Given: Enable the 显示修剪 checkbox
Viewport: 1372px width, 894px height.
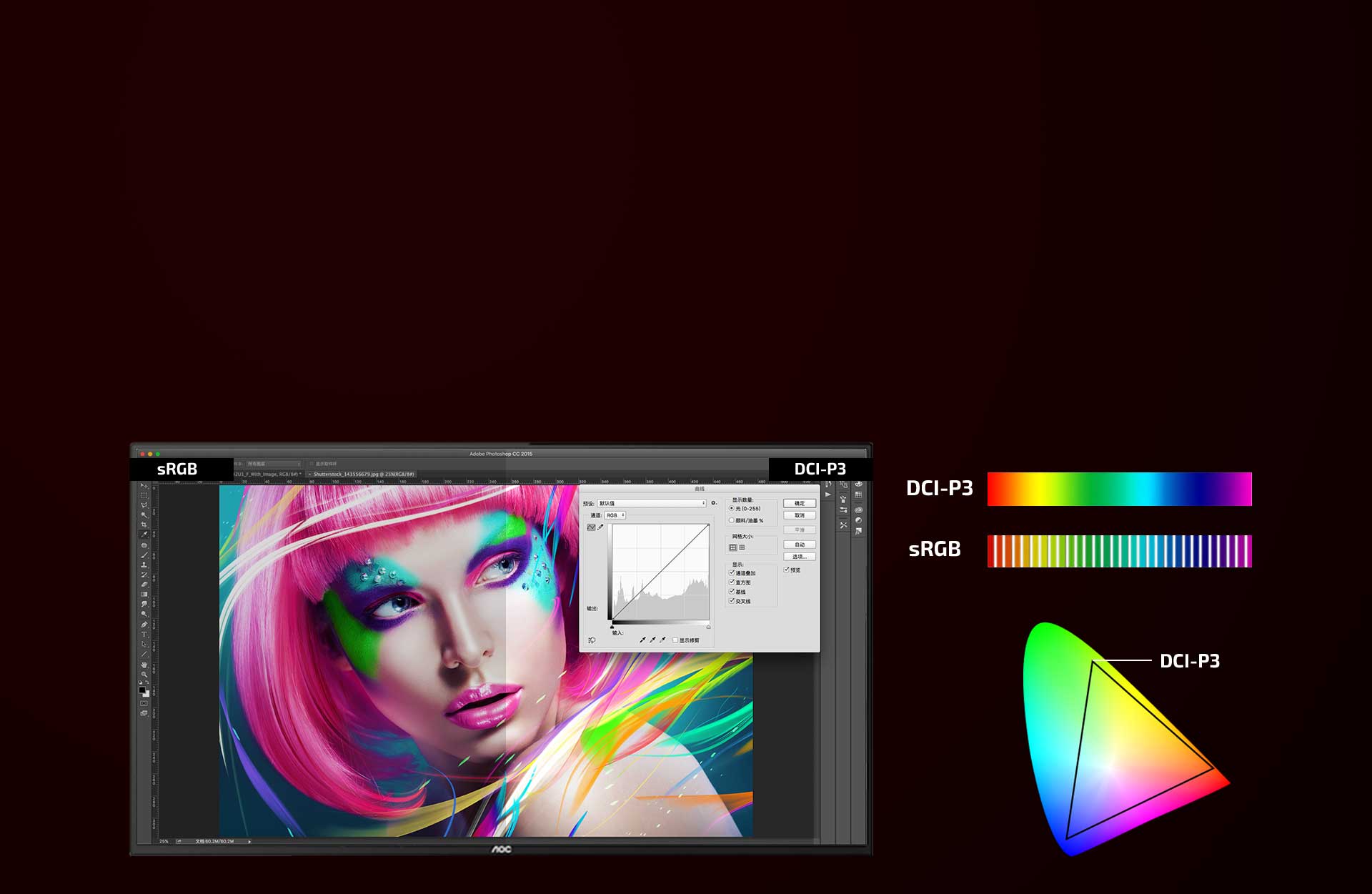Looking at the screenshot, I should pos(675,640).
